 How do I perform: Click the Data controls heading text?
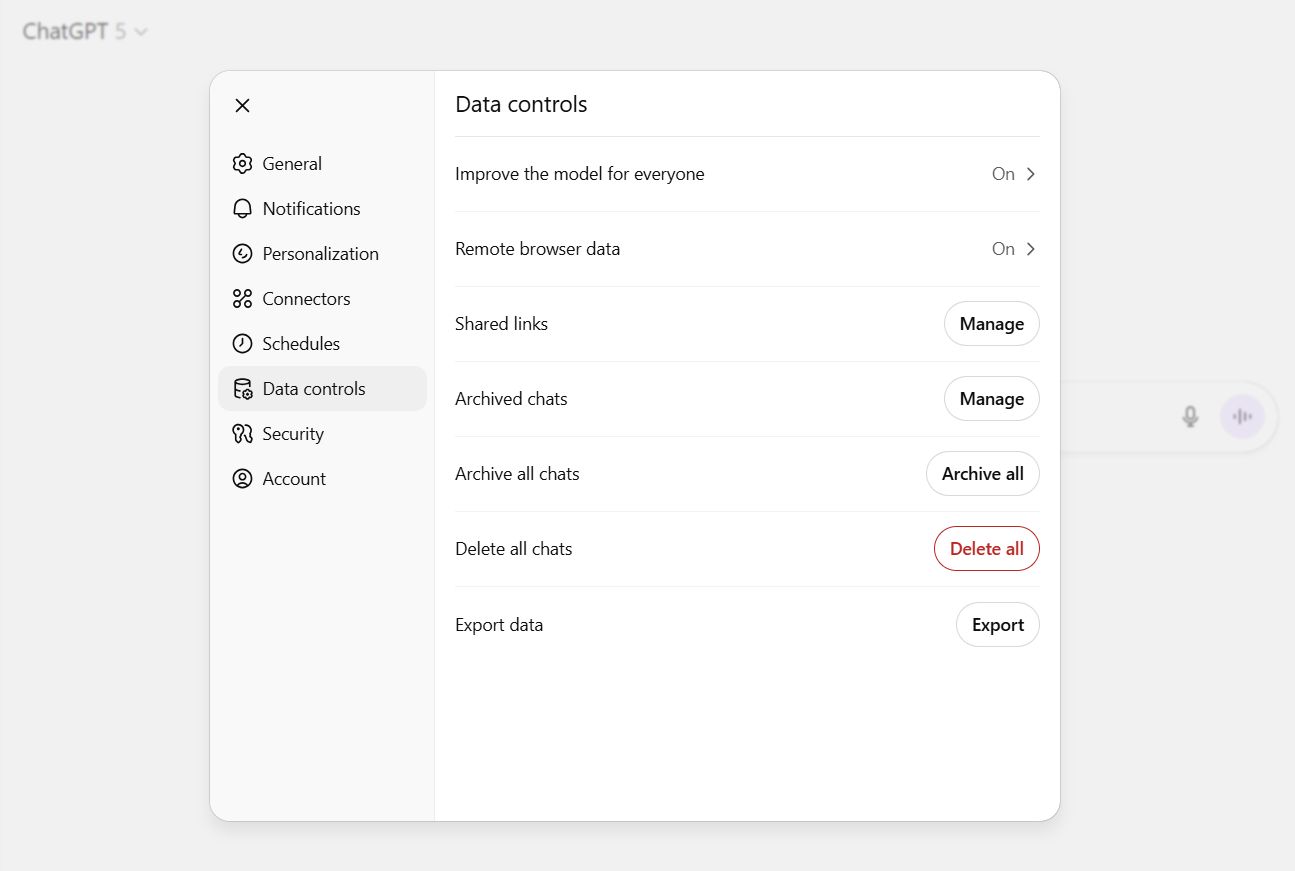click(x=521, y=104)
